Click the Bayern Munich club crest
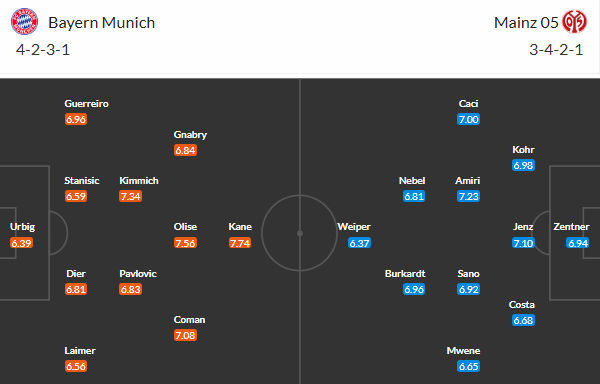The height and width of the screenshot is (384, 600). [24, 22]
